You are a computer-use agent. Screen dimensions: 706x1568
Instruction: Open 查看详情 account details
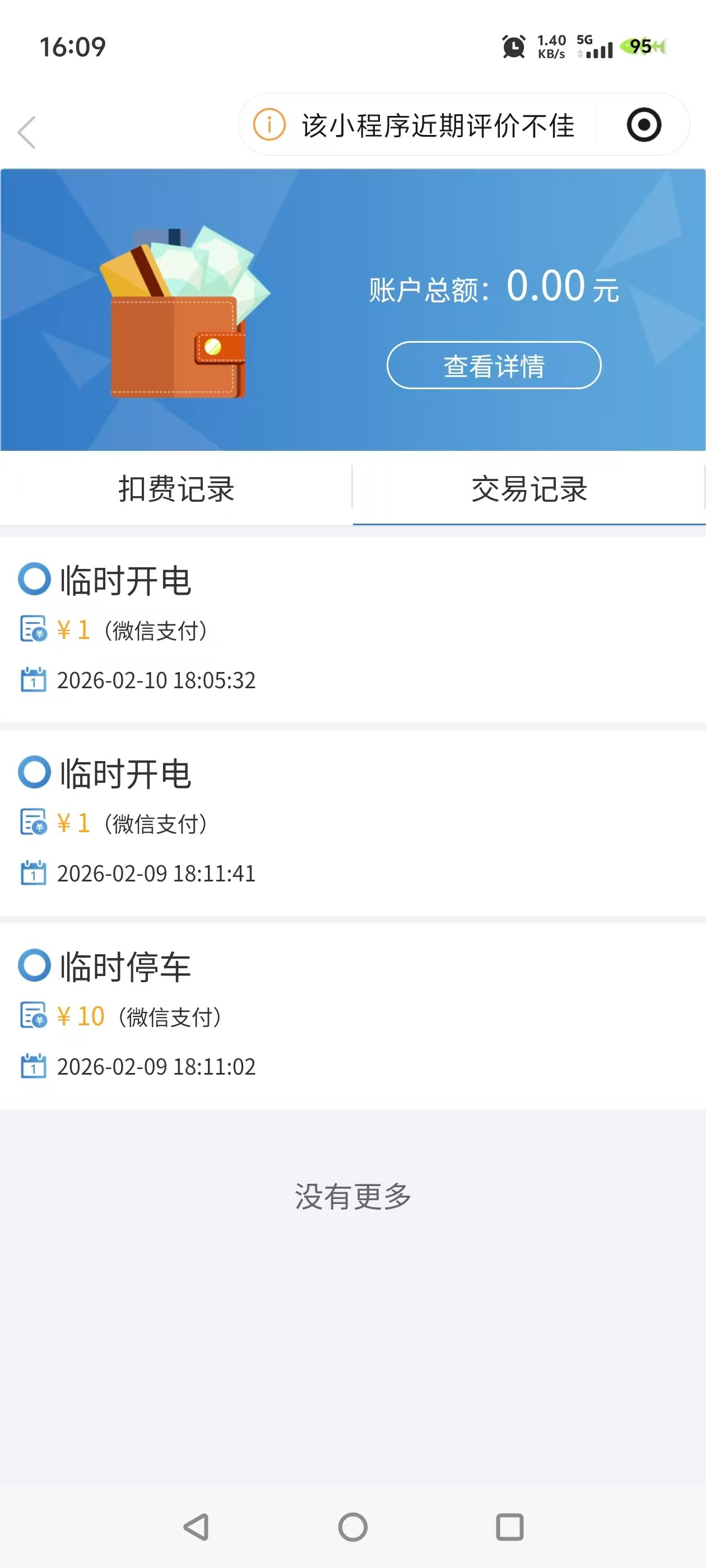tap(494, 365)
